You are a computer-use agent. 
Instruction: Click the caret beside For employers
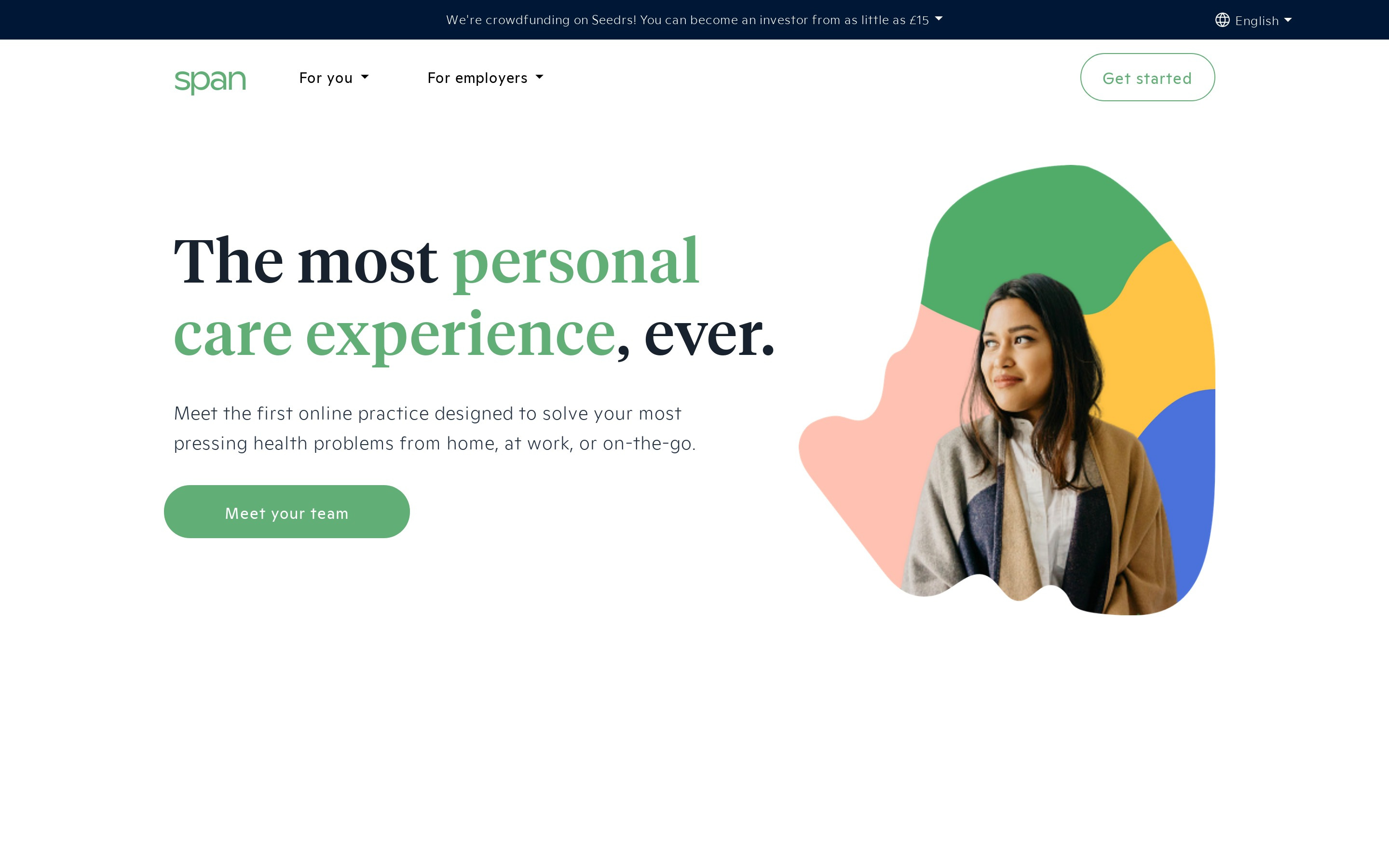click(x=539, y=77)
